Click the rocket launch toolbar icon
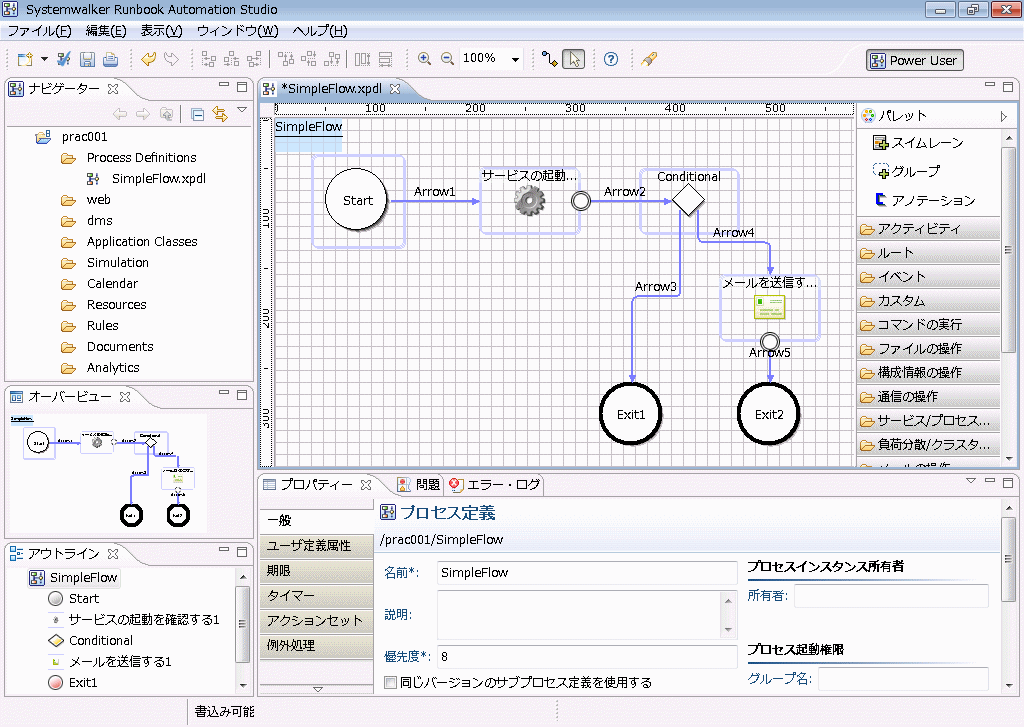 [649, 59]
